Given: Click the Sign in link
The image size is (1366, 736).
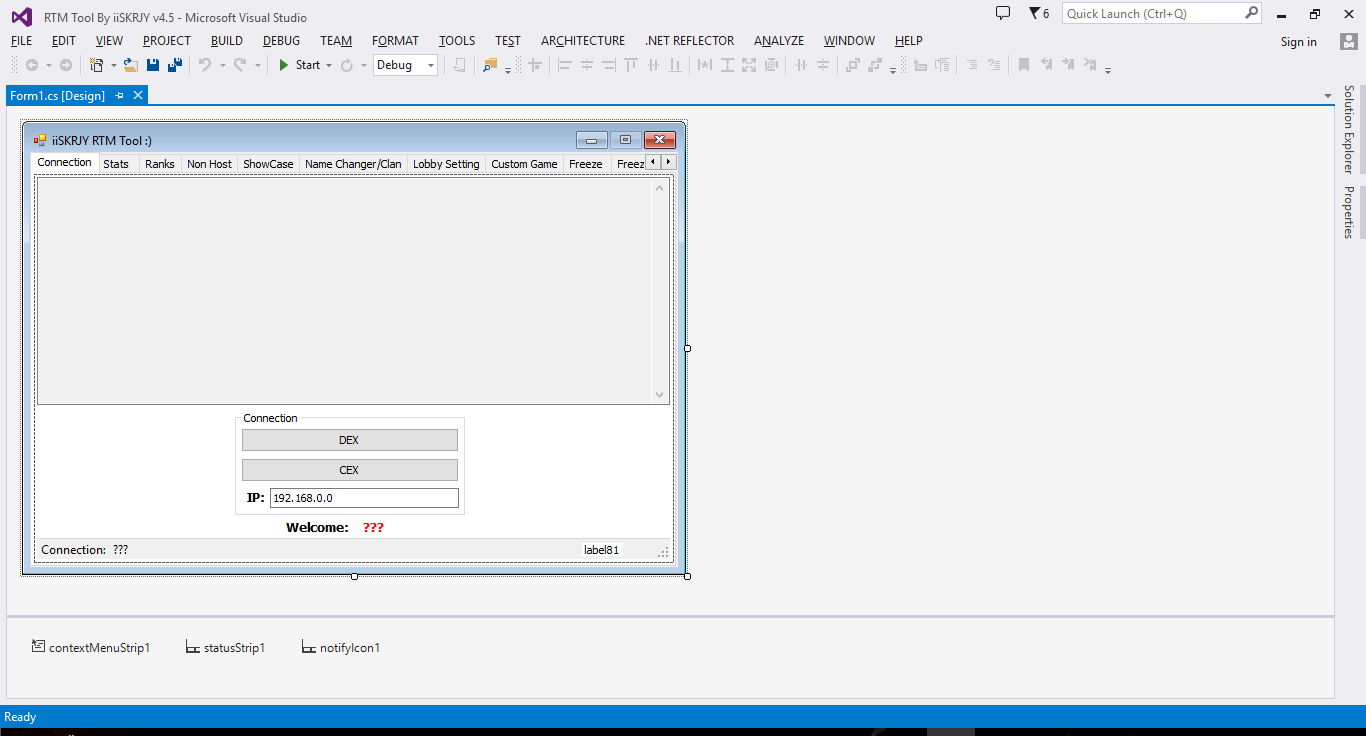Looking at the screenshot, I should [x=1298, y=42].
